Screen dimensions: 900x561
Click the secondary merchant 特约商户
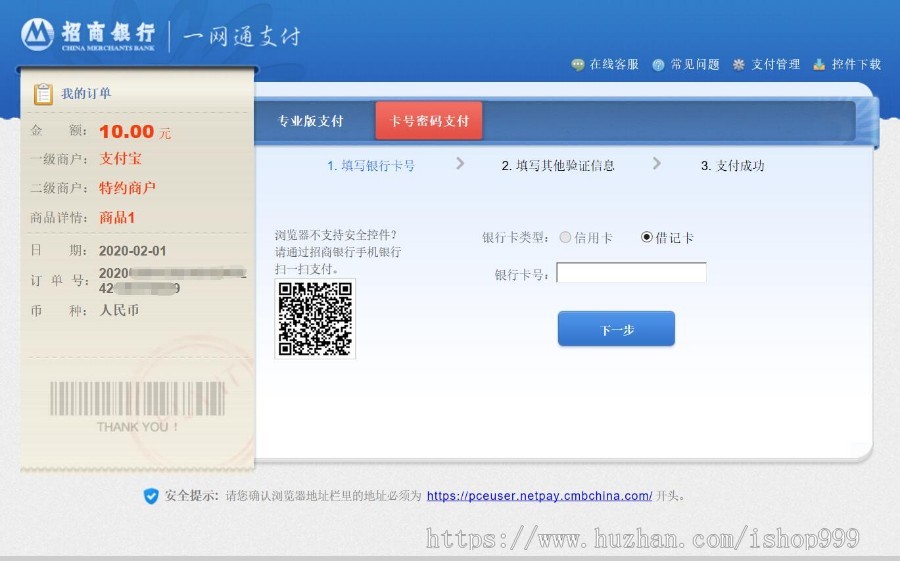click(x=127, y=188)
